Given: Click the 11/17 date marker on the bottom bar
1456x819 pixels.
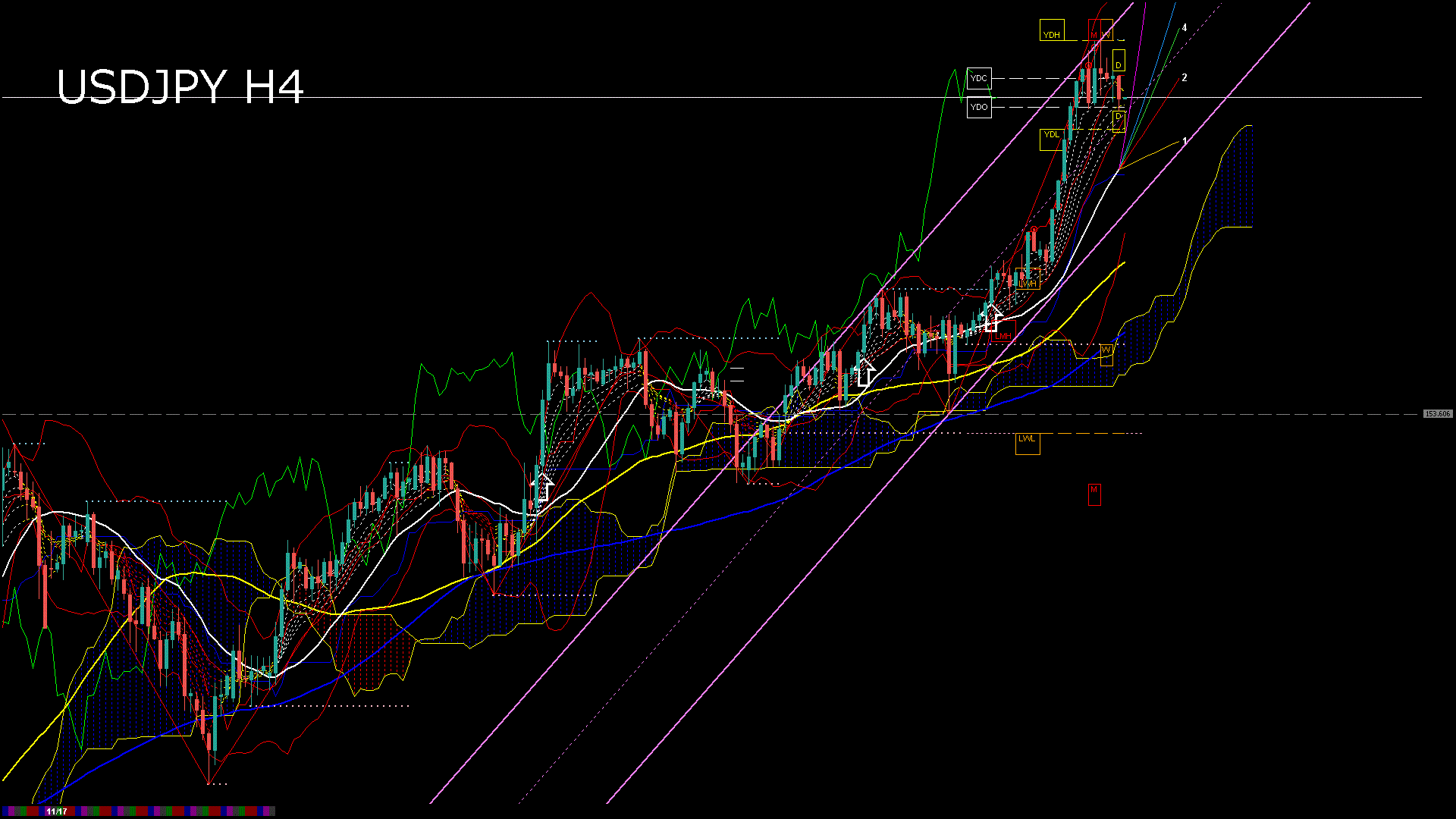Looking at the screenshot, I should [57, 811].
